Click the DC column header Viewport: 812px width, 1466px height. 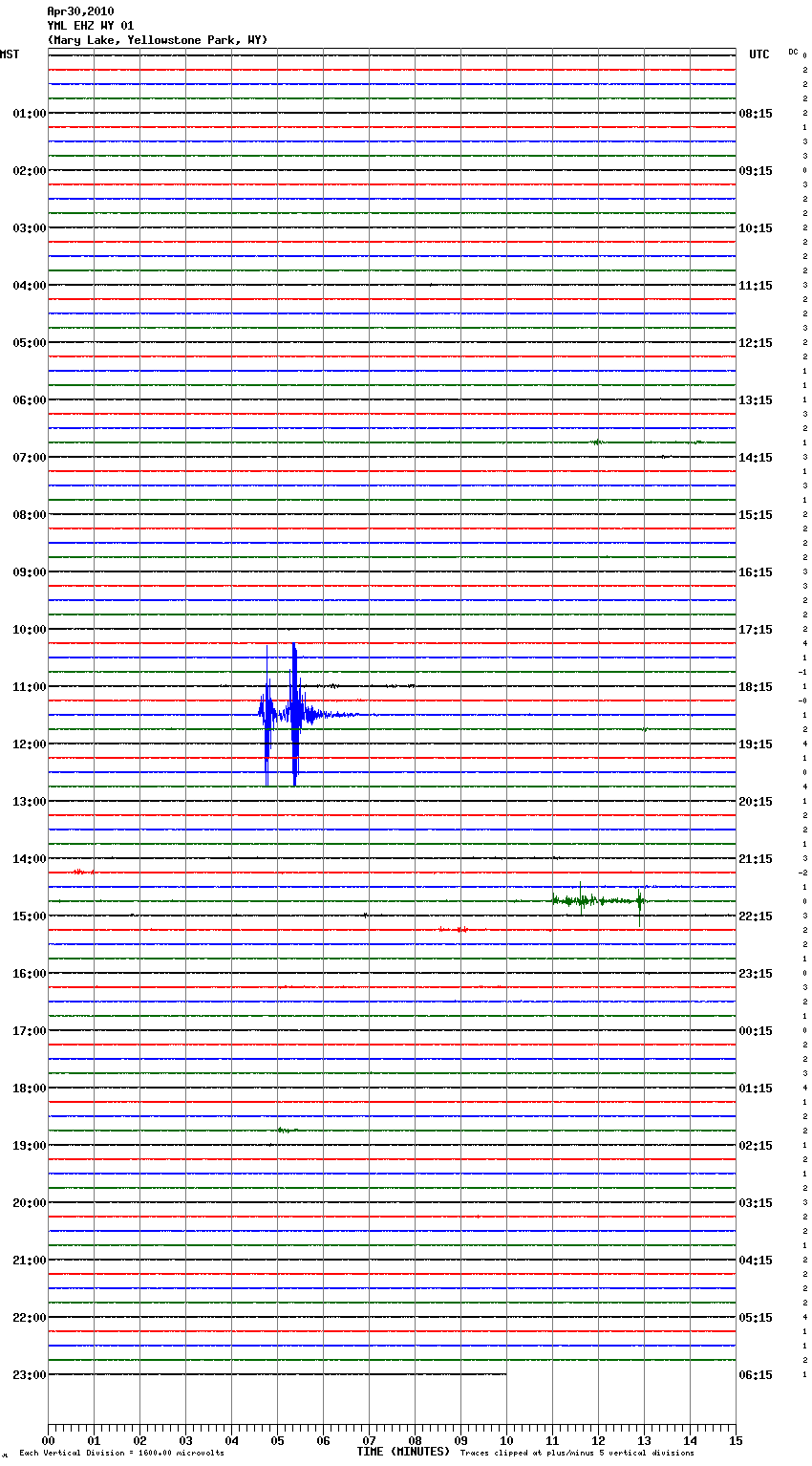point(793,52)
